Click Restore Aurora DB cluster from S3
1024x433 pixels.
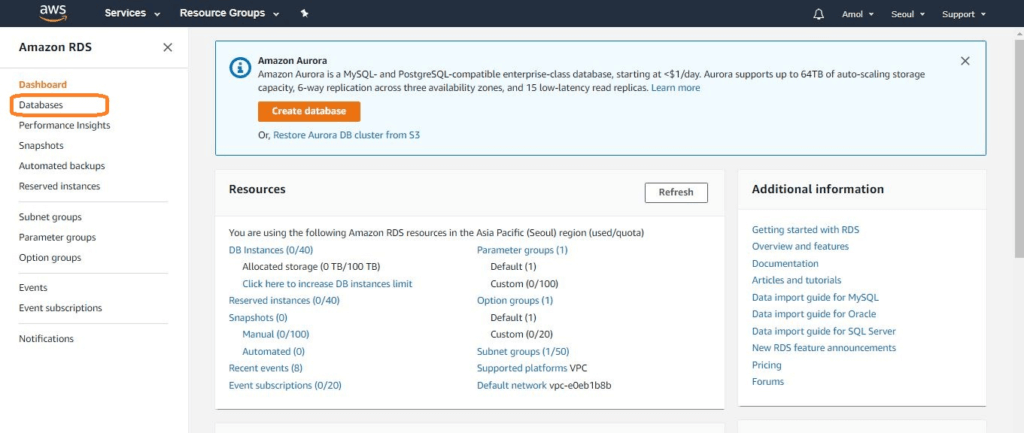(346, 135)
